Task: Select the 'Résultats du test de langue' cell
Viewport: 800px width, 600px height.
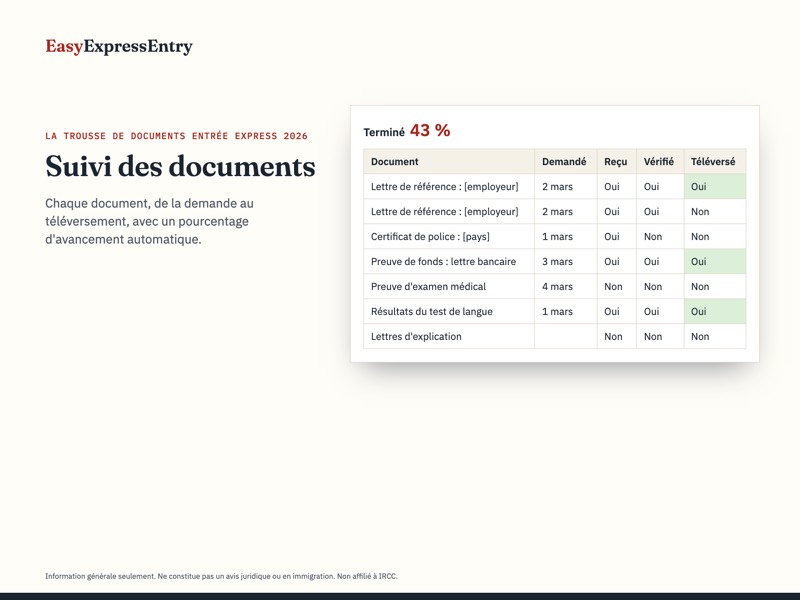Action: click(x=449, y=311)
